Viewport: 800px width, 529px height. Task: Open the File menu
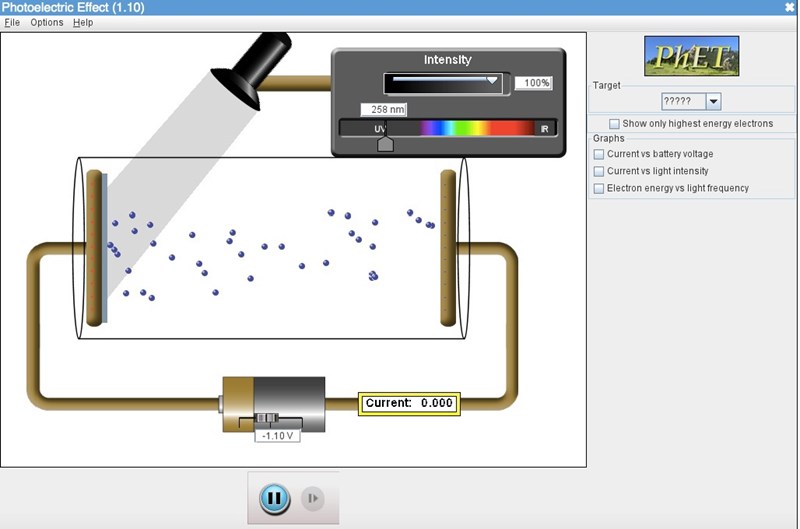12,22
